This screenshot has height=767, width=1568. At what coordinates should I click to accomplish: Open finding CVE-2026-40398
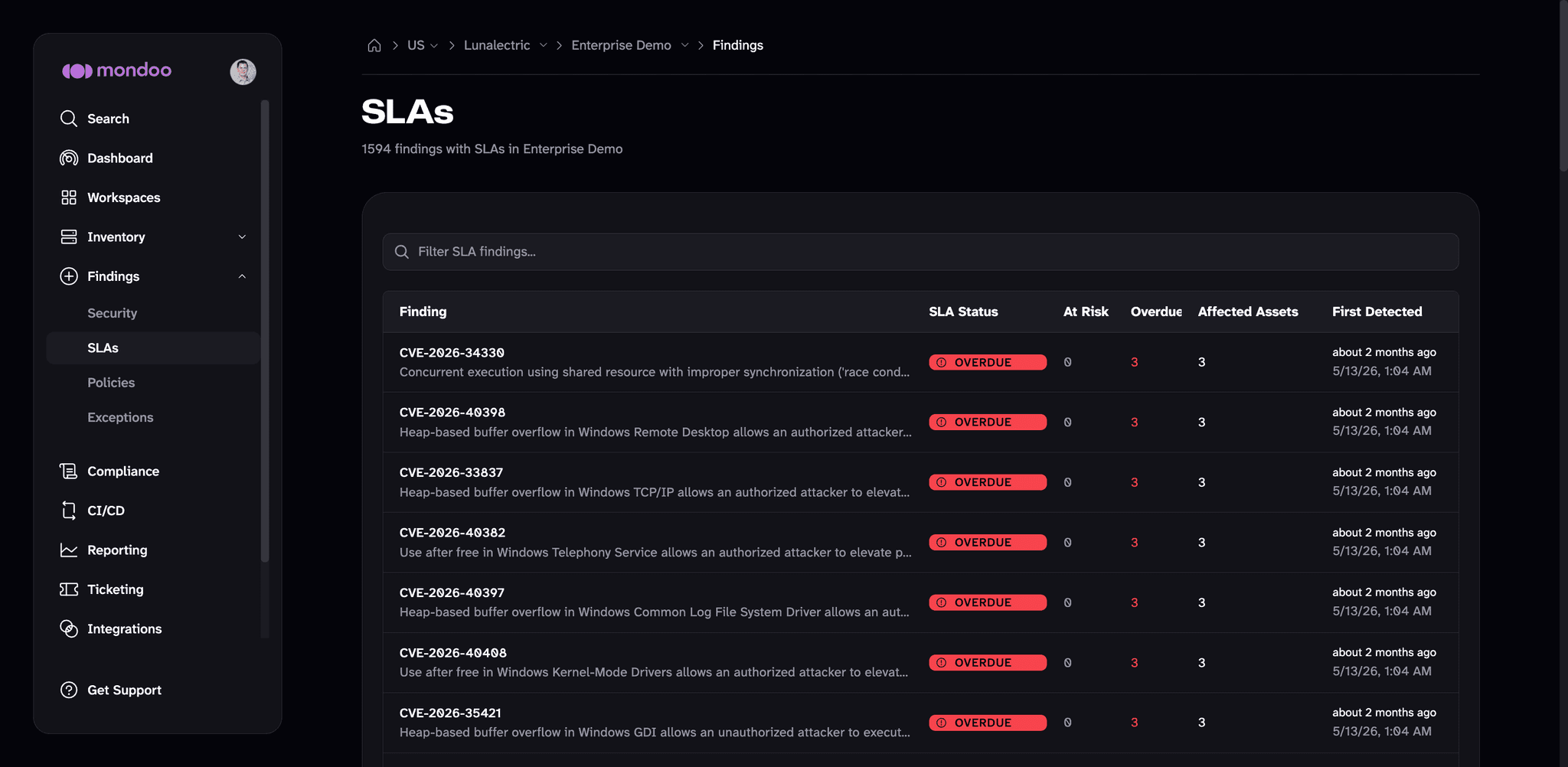click(452, 413)
